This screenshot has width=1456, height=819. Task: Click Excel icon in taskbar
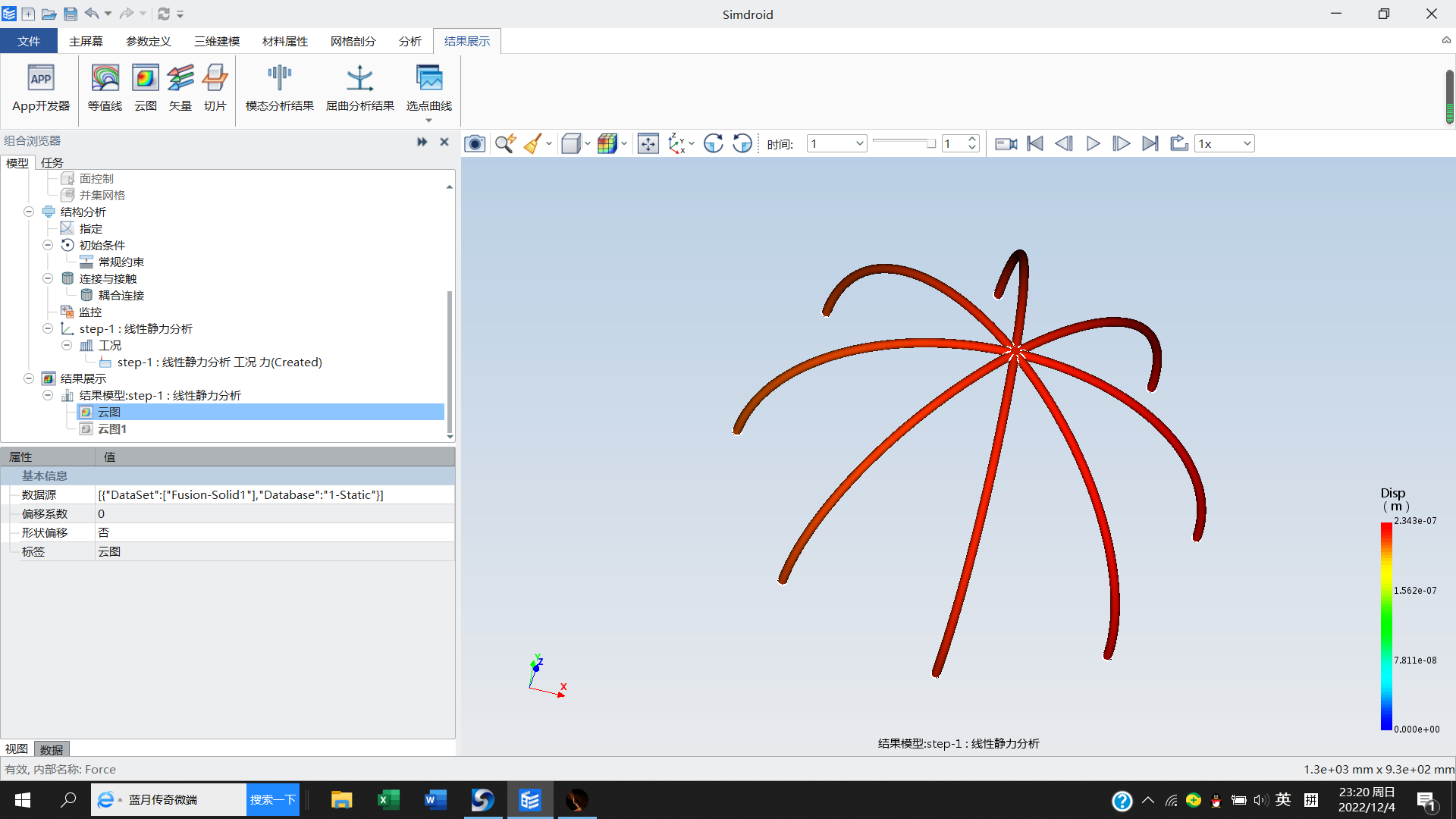pos(389,799)
